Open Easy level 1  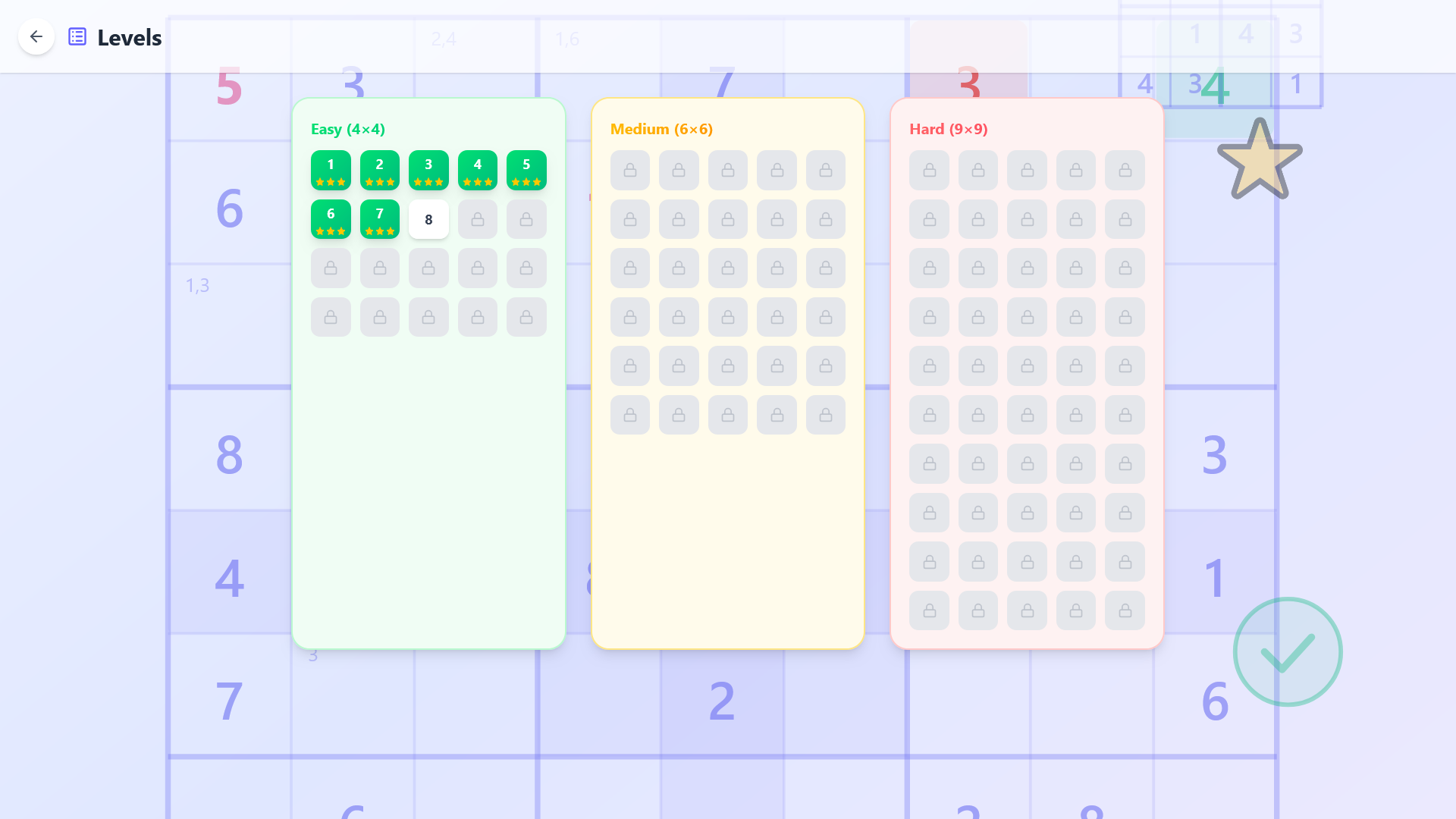click(330, 170)
